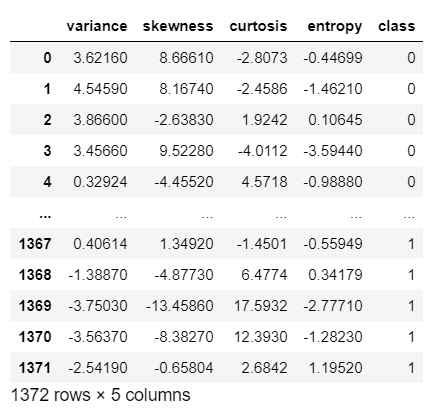Screen dimensions: 433x417
Task: Click variance value -1.38870
Action: point(98,275)
